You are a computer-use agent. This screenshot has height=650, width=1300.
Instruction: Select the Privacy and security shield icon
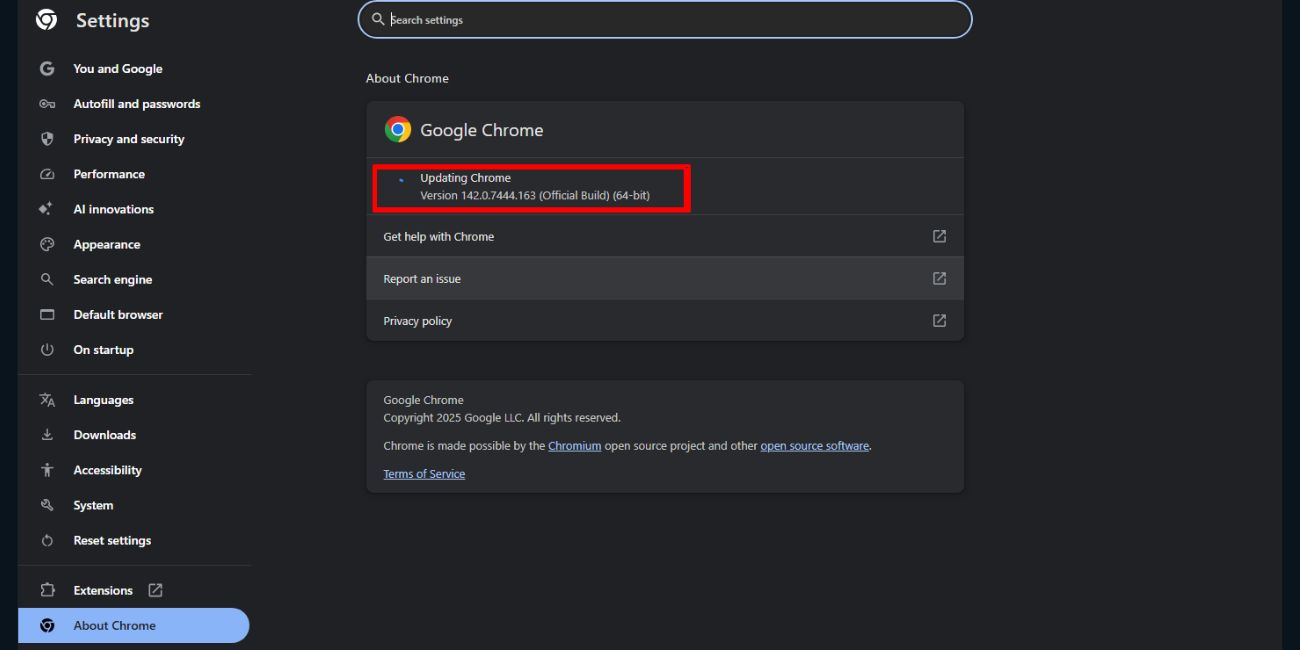tap(46, 139)
